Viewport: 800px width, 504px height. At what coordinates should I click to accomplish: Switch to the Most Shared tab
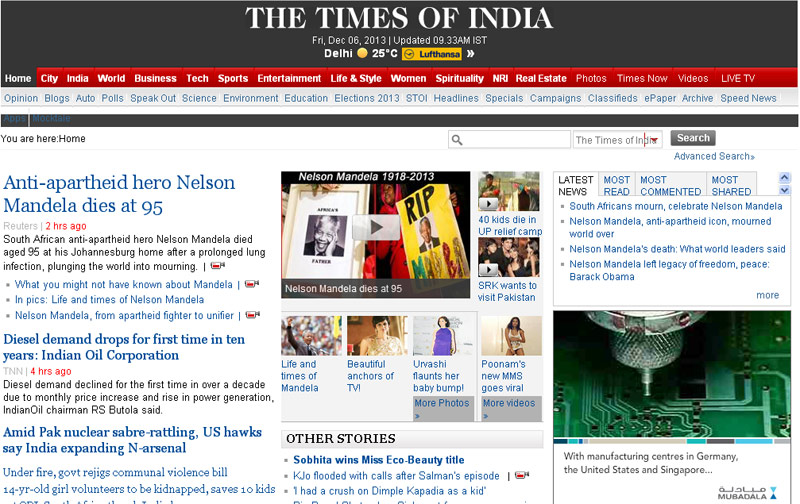731,185
